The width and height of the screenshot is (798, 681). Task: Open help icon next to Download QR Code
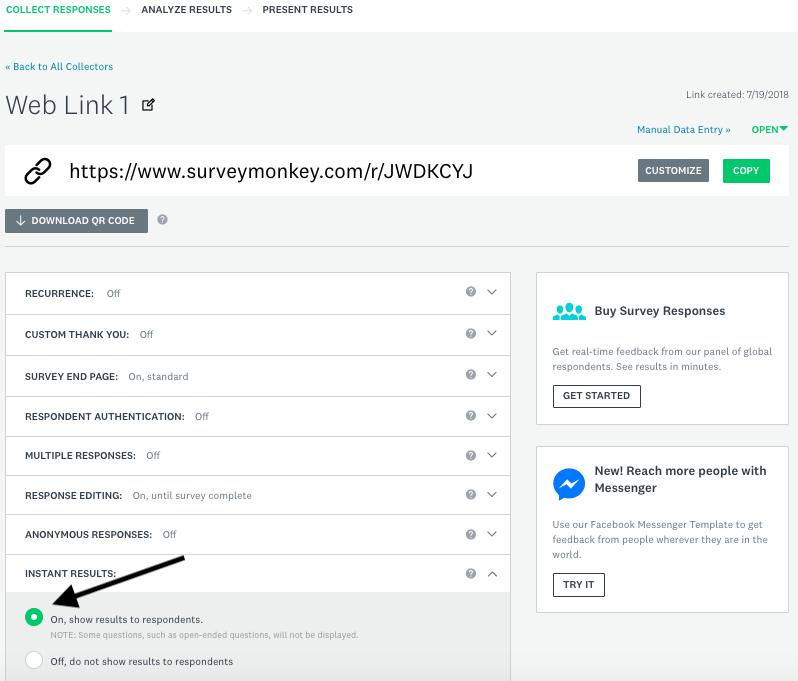click(x=162, y=220)
